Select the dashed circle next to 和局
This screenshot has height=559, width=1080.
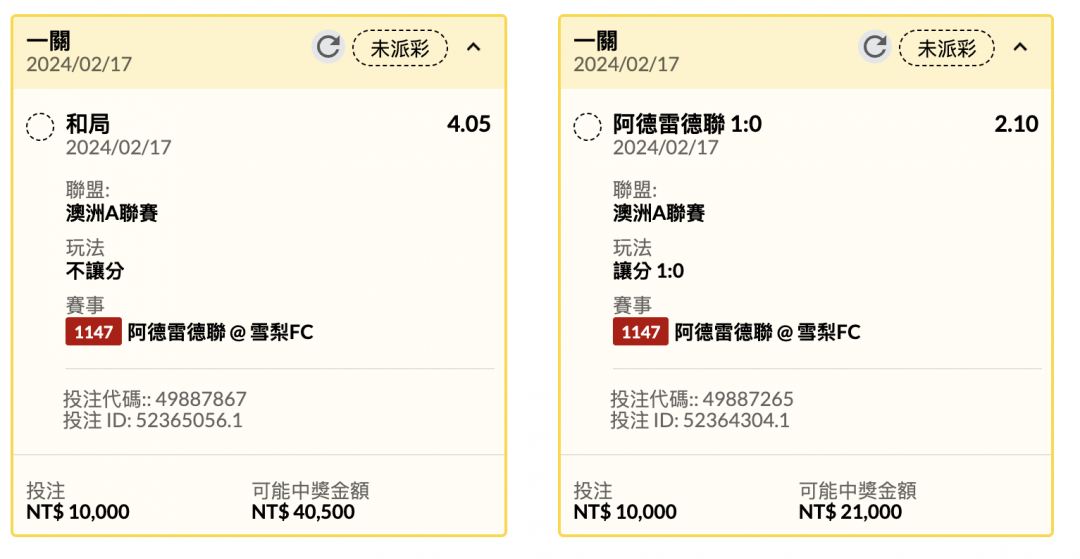click(x=40, y=127)
